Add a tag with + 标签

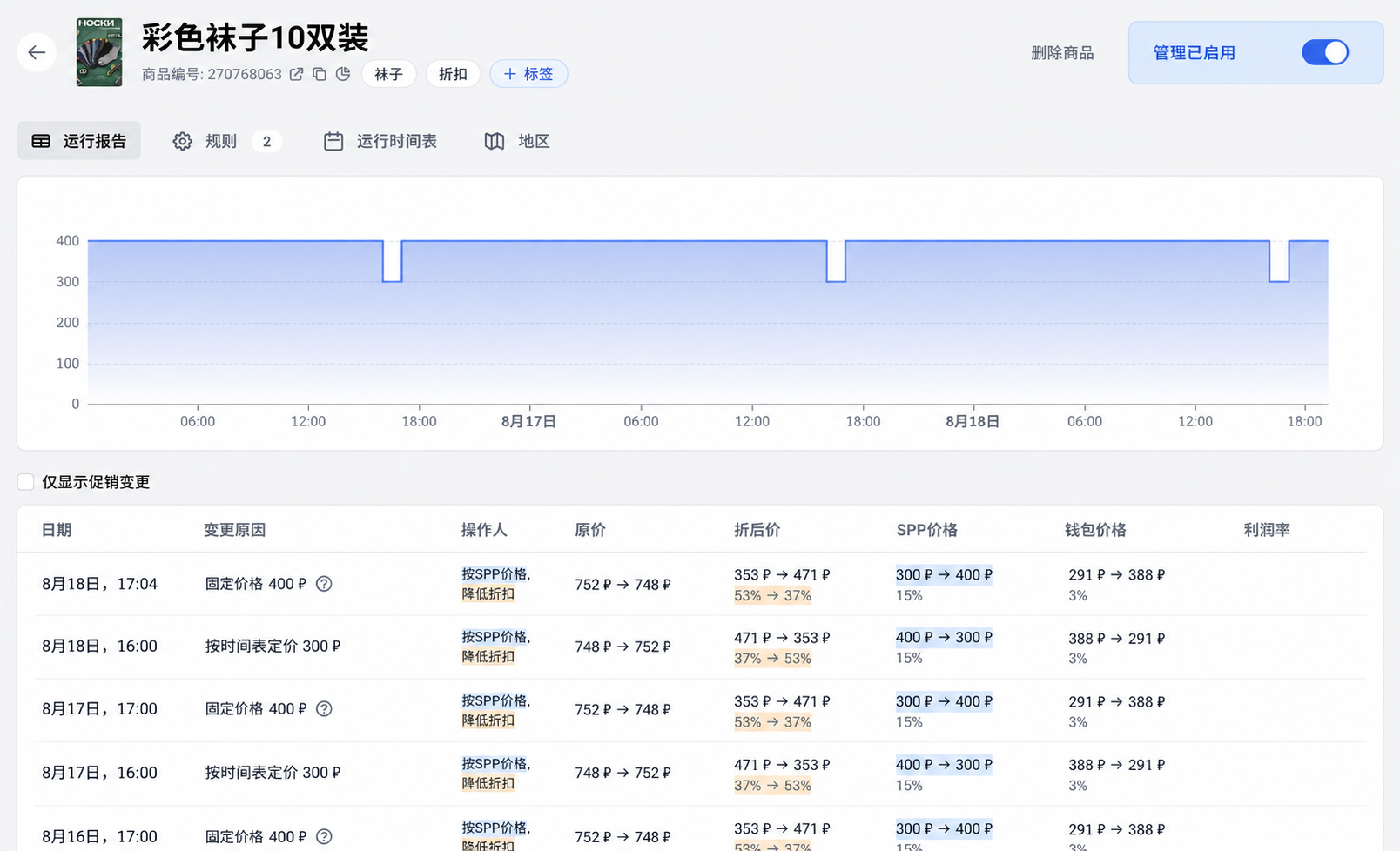[528, 74]
